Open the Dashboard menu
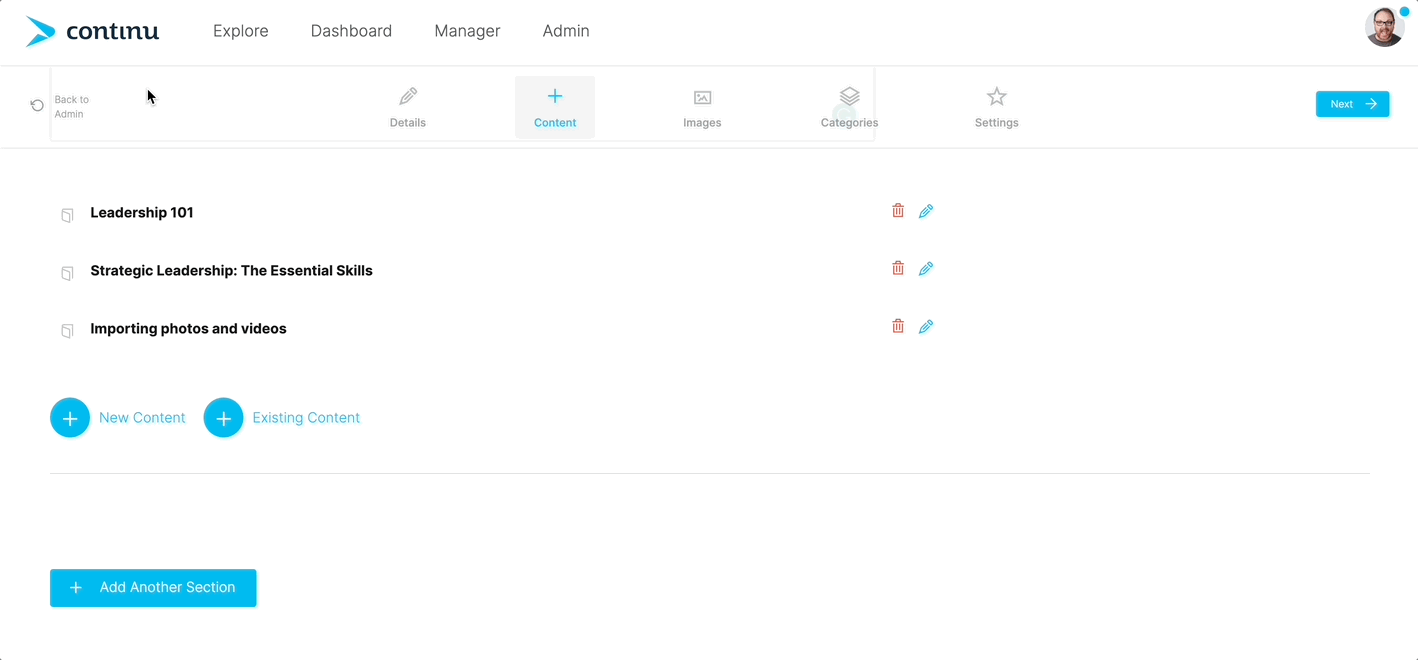The width and height of the screenshot is (1418, 660). tap(351, 31)
